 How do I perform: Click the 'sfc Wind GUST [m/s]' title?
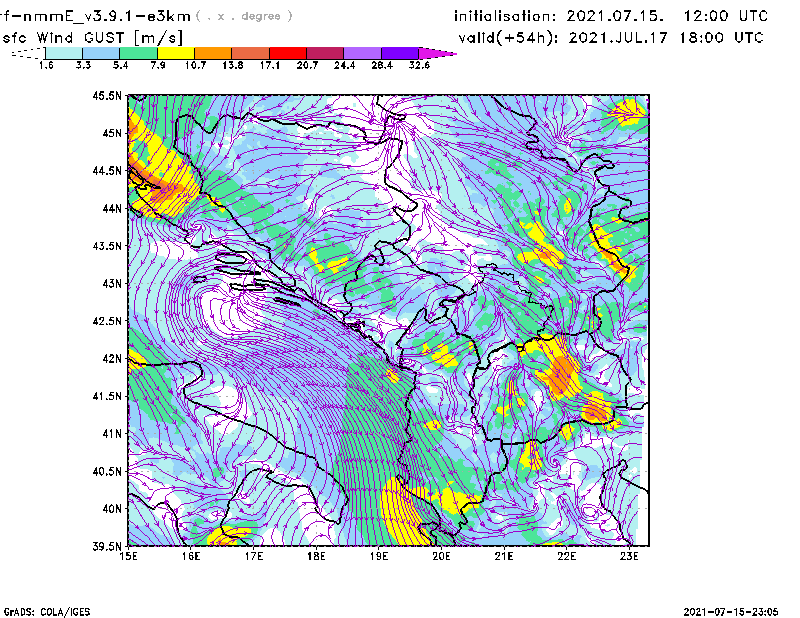point(92,38)
